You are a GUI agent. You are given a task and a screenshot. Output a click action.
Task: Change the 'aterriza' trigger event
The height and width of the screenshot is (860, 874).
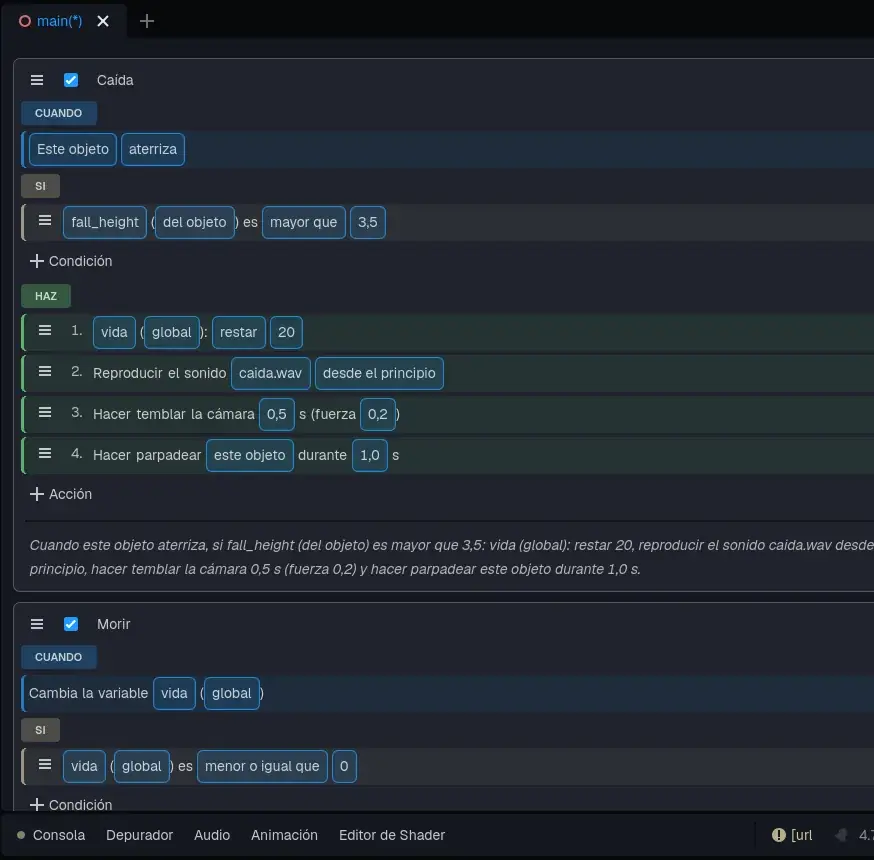(153, 149)
